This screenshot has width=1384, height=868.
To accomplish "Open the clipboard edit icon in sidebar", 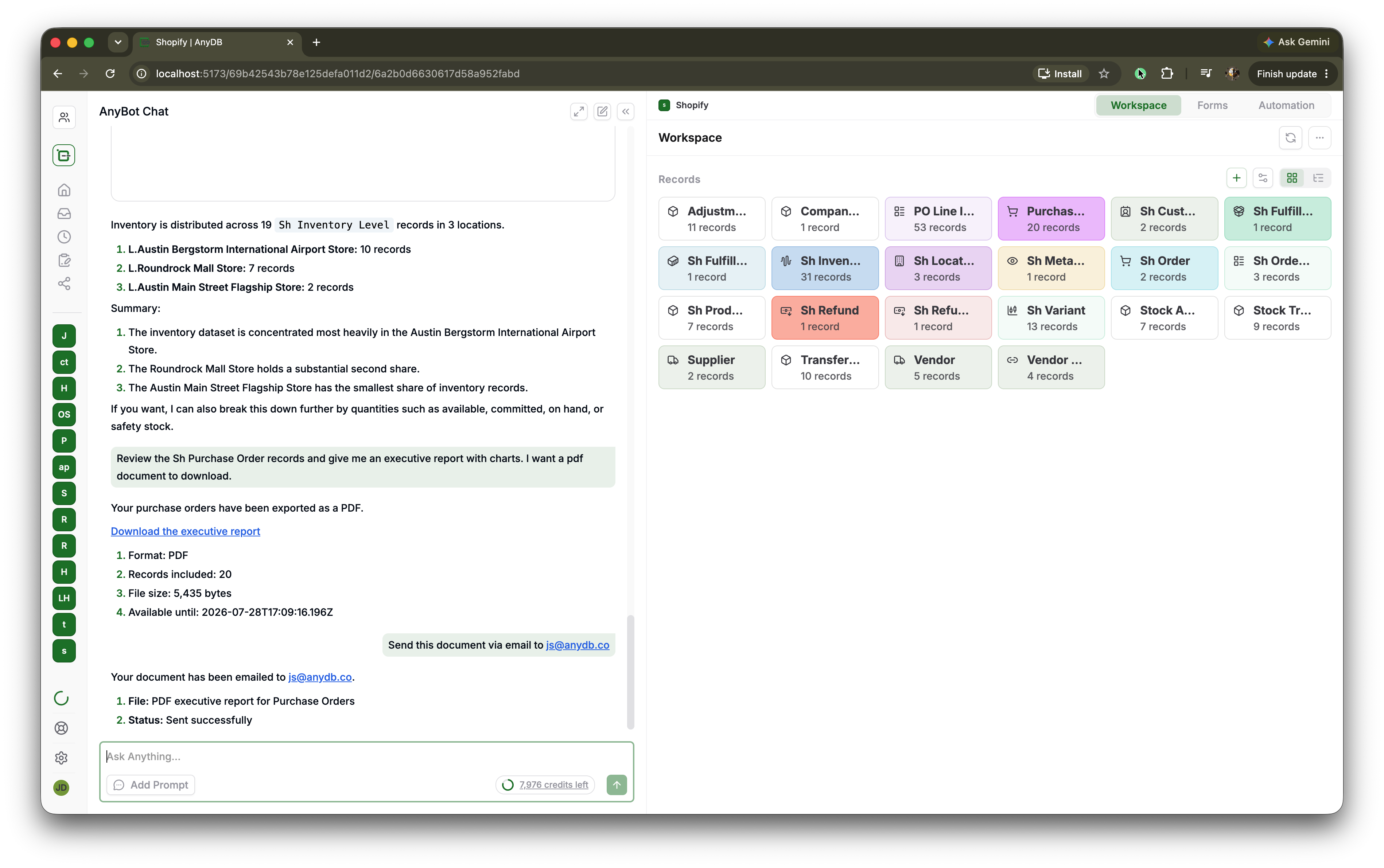I will pos(64,260).
